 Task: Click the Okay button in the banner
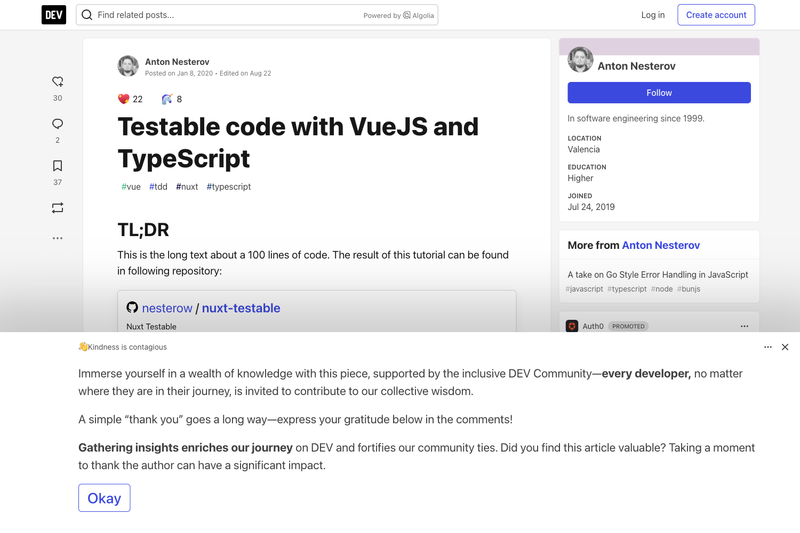[104, 498]
